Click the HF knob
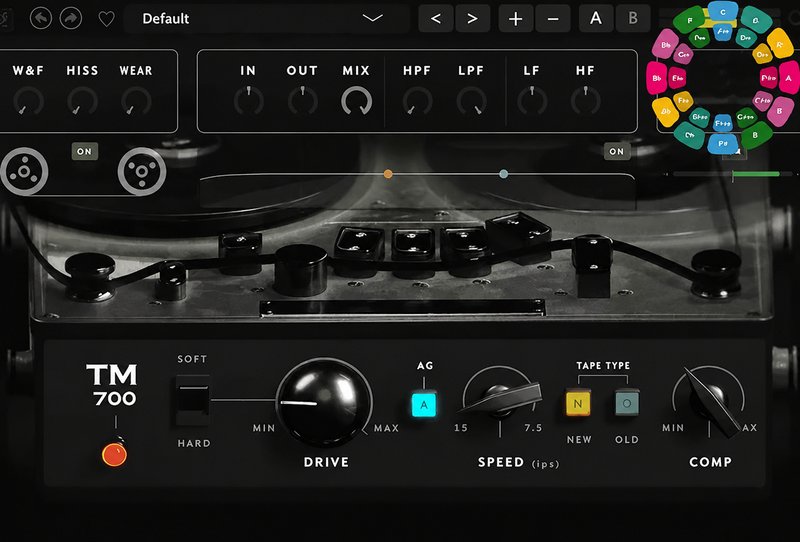 pyautogui.click(x=586, y=101)
